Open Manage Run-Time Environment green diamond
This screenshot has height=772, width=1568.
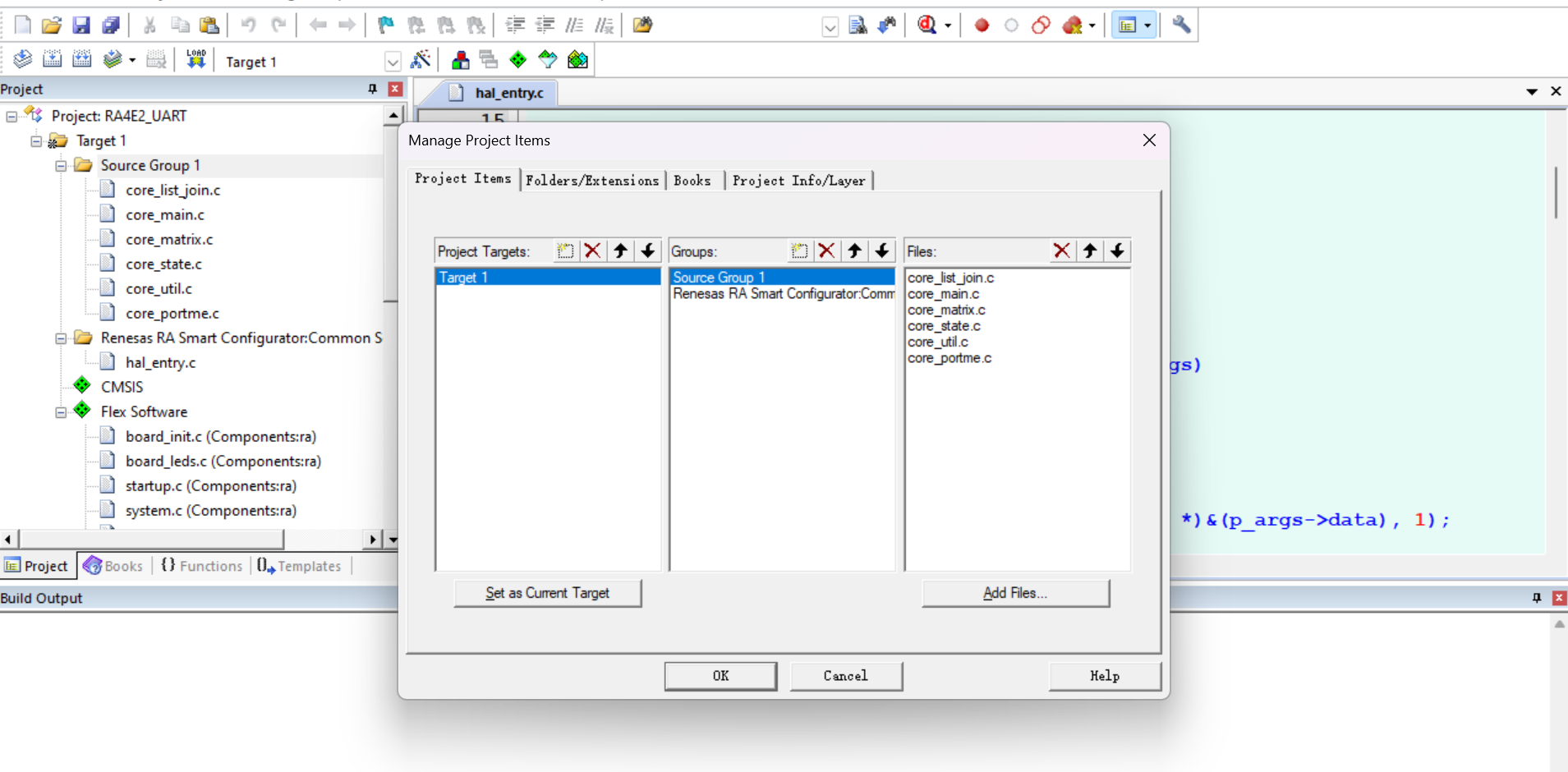point(518,59)
